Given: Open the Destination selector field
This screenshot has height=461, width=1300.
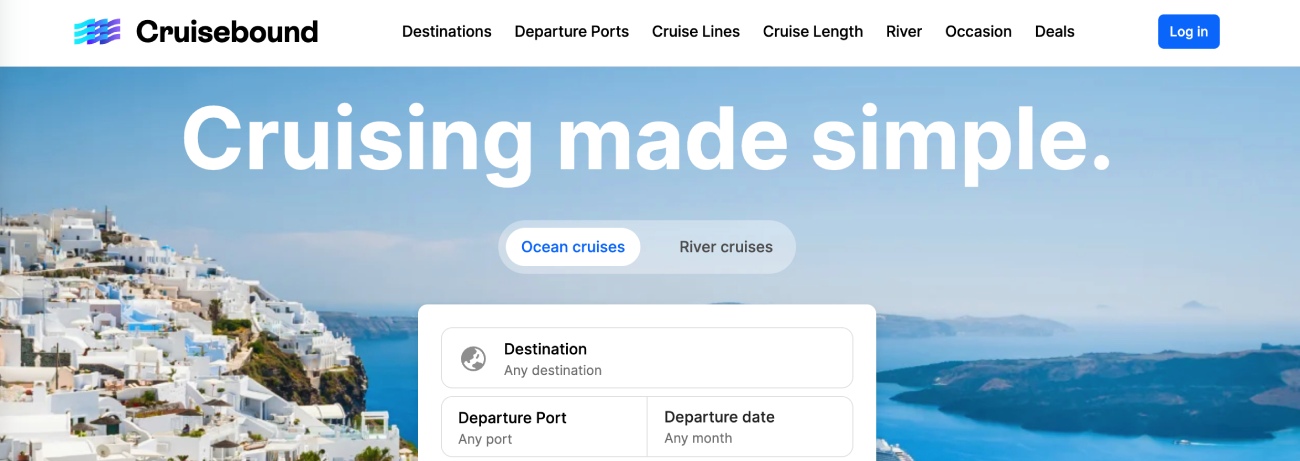Looking at the screenshot, I should point(647,358).
